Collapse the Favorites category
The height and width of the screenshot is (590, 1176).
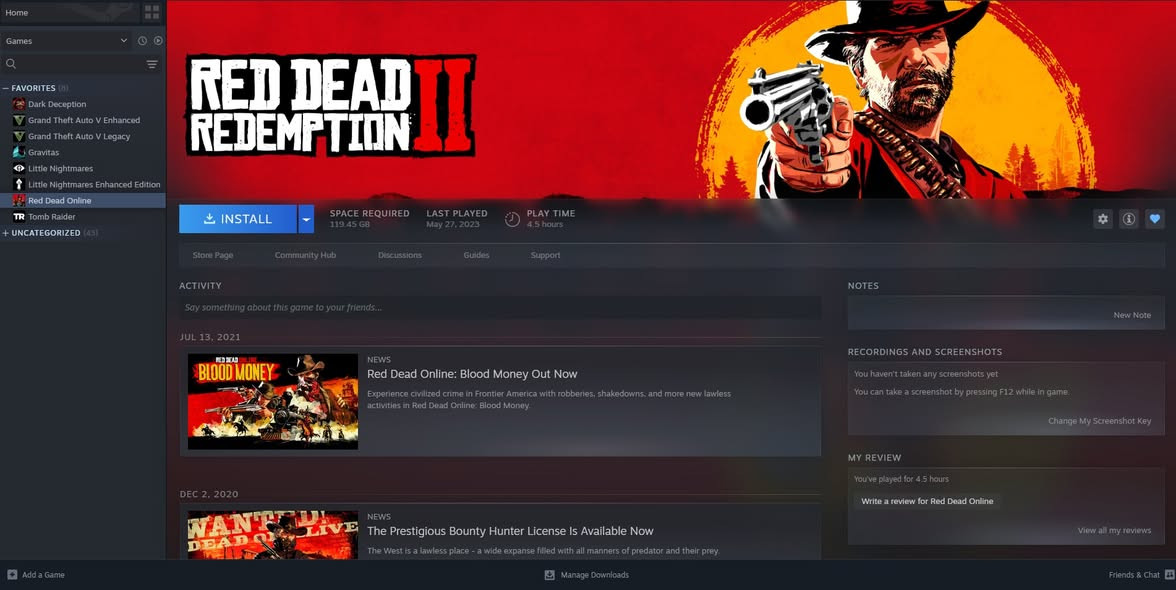[6, 88]
